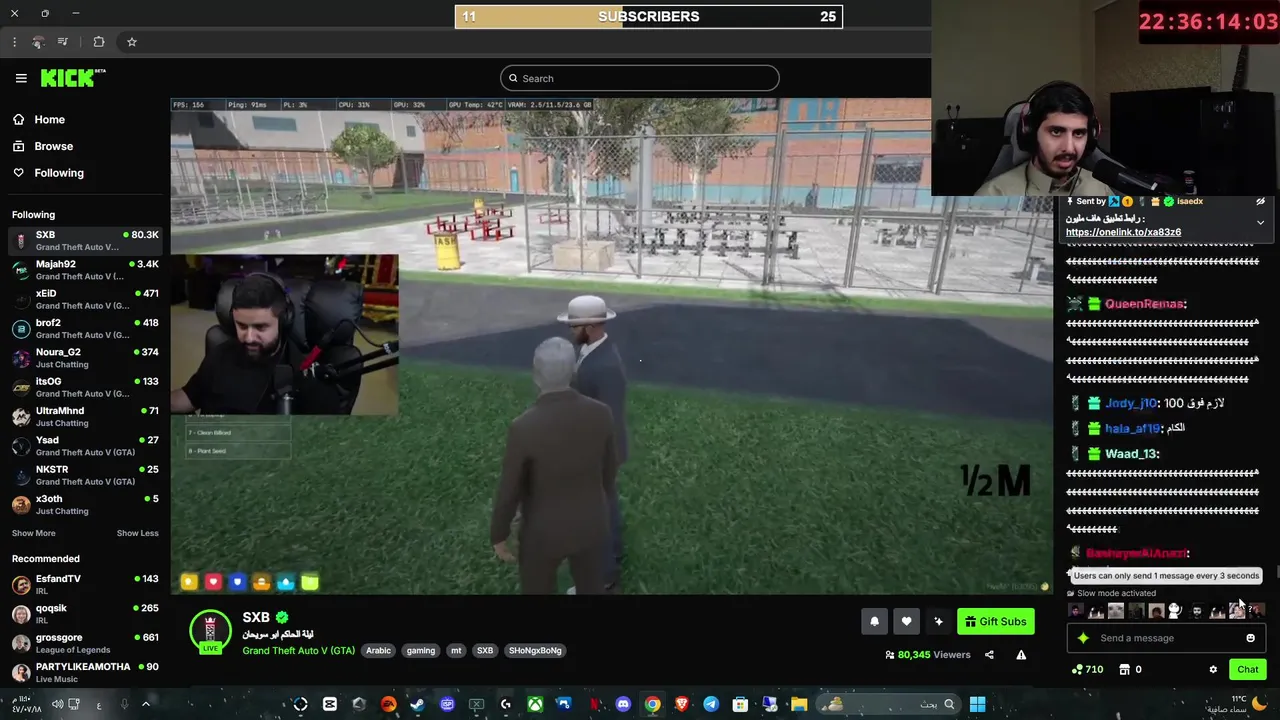Collapse pinned message chevron
The height and width of the screenshot is (720, 1280).
click(1260, 222)
